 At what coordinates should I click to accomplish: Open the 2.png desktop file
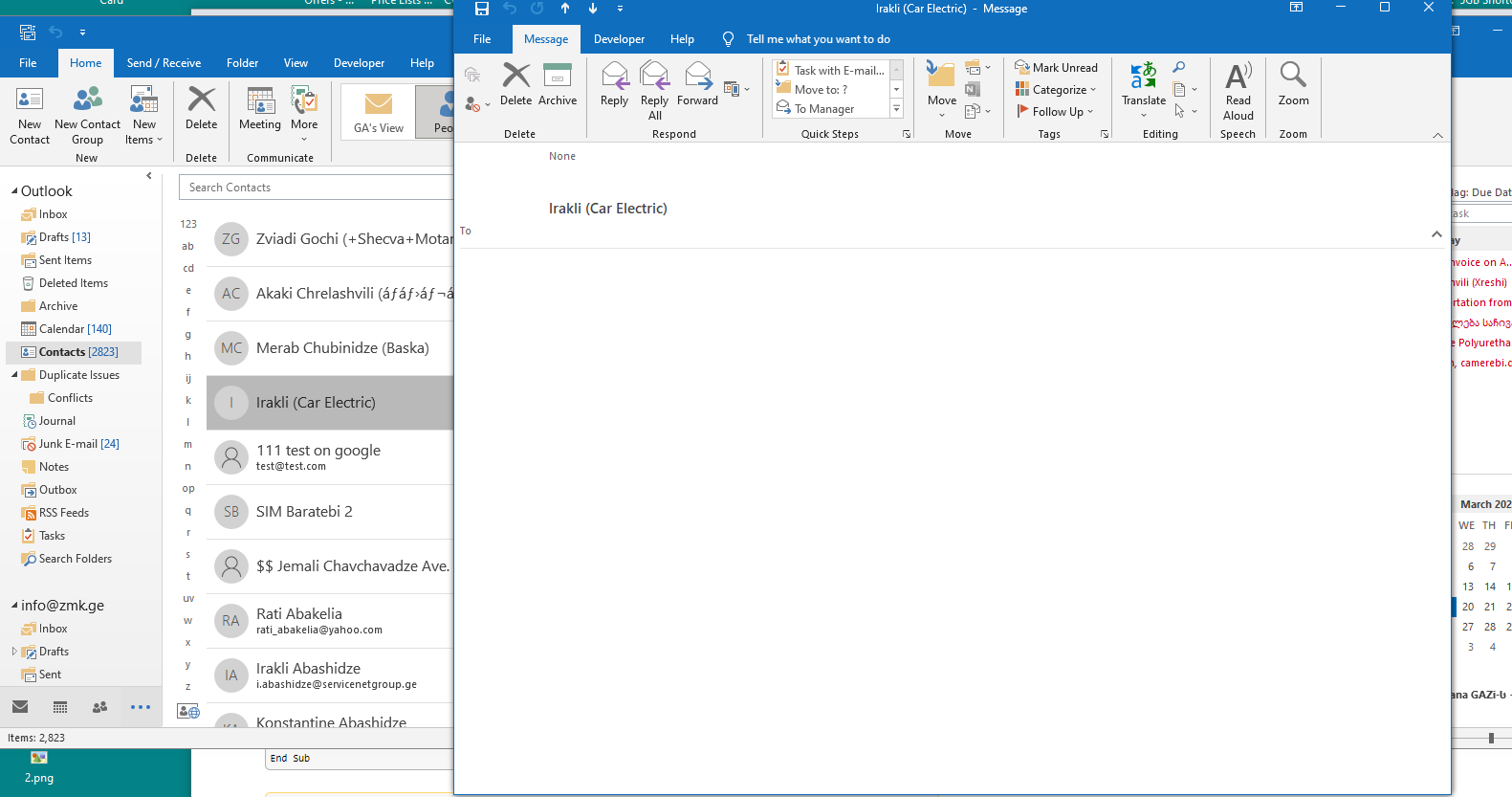tap(39, 768)
